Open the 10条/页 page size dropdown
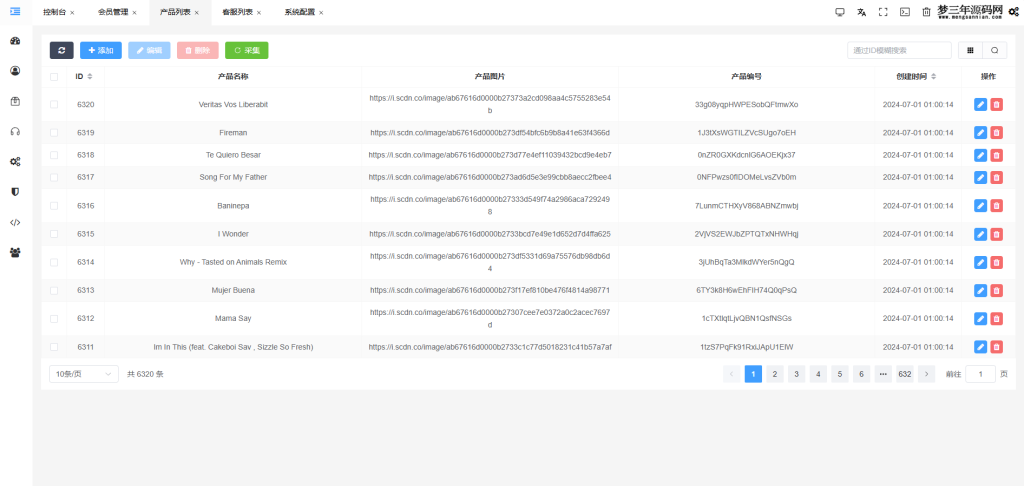This screenshot has height=486, width=1024. click(x=83, y=374)
